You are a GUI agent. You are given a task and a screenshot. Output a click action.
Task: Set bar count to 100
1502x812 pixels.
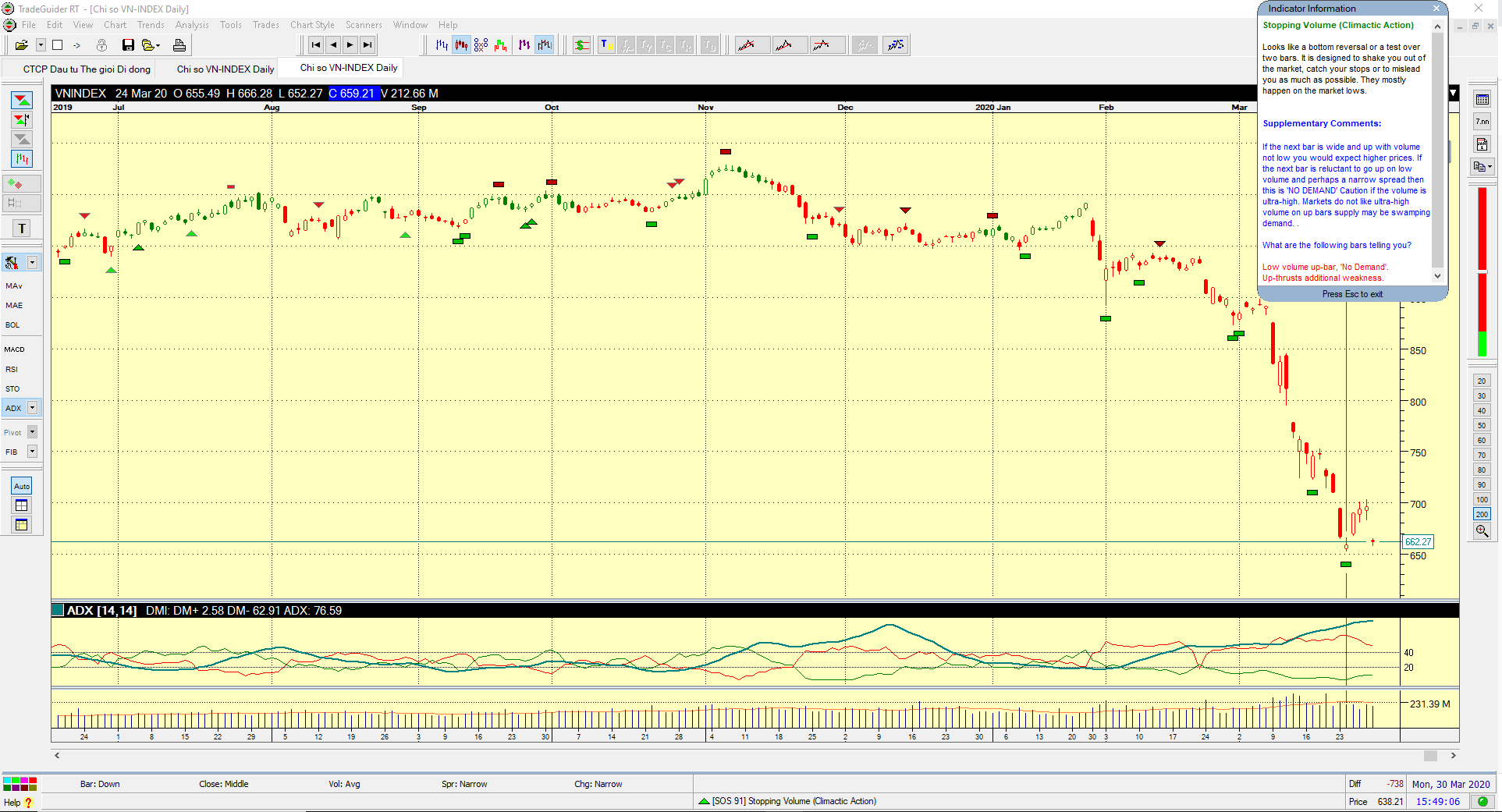tap(1482, 499)
